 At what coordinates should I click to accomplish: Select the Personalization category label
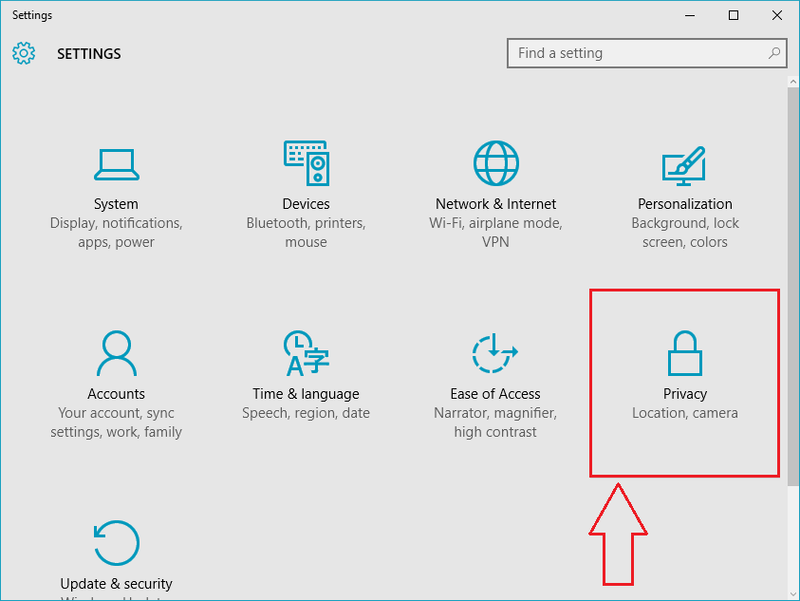pyautogui.click(x=685, y=204)
